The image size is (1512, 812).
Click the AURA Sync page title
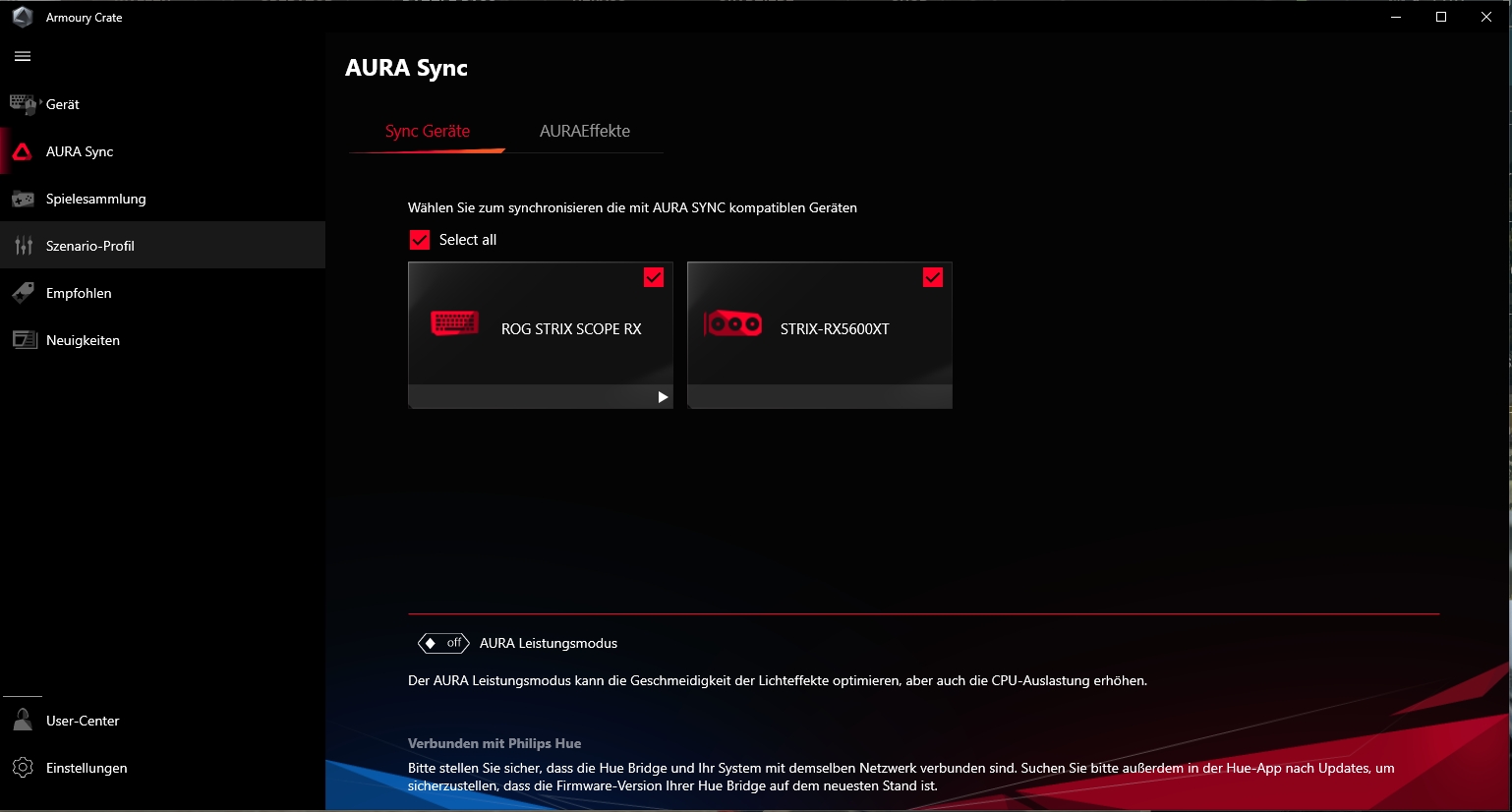click(x=406, y=68)
